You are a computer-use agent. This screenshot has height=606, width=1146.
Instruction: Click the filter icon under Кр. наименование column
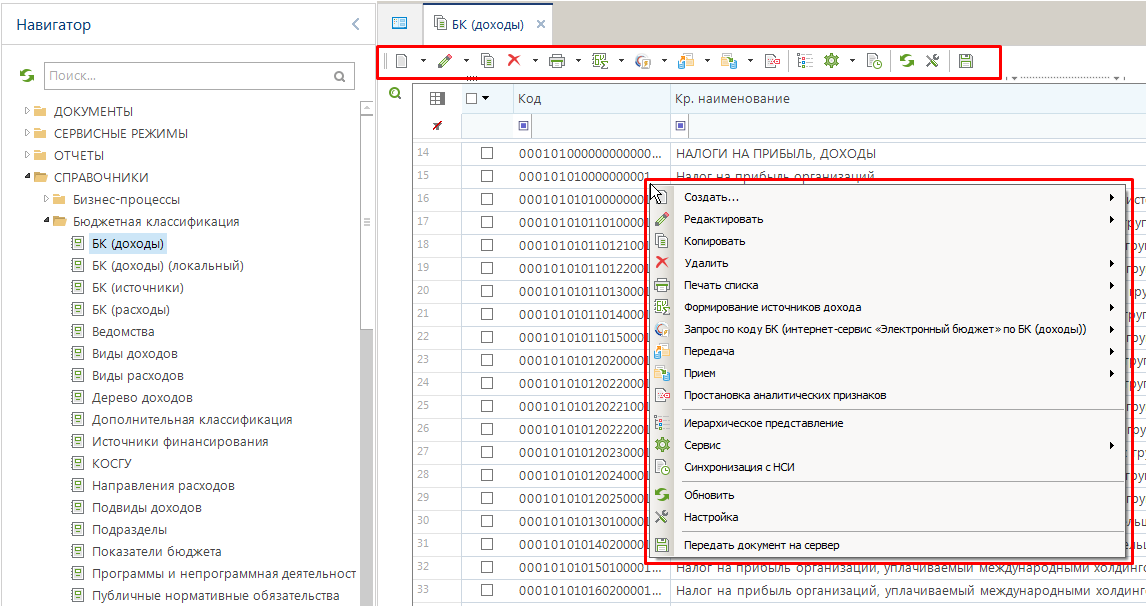680,126
